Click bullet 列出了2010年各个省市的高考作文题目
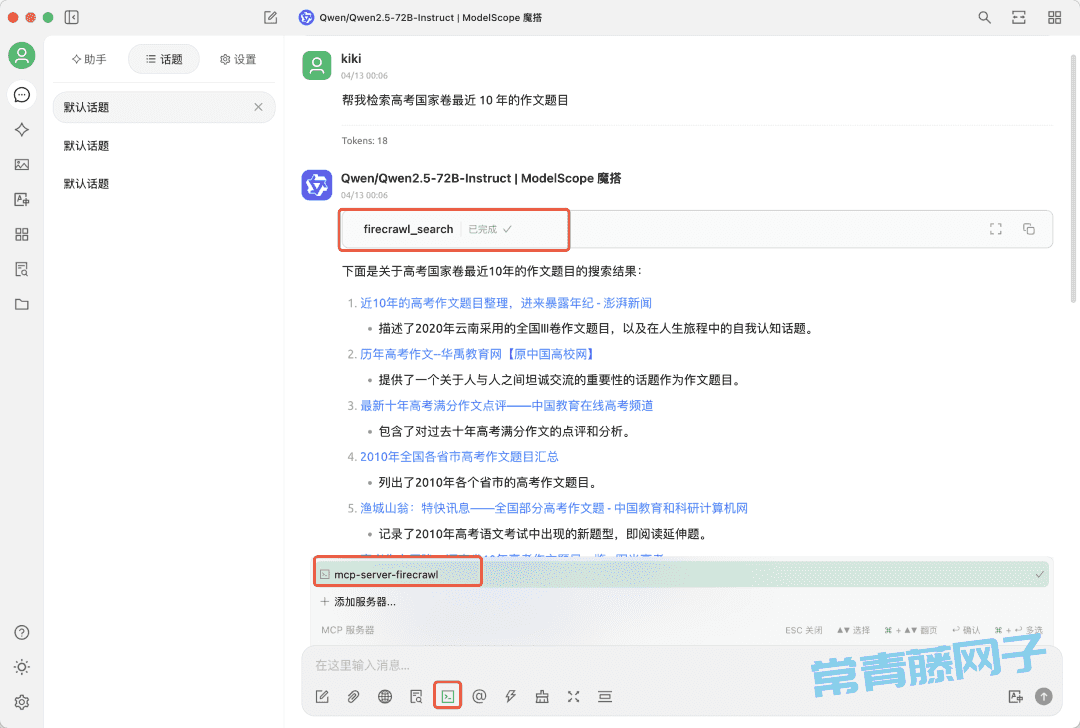The width and height of the screenshot is (1080, 728). pyautogui.click(x=488, y=483)
